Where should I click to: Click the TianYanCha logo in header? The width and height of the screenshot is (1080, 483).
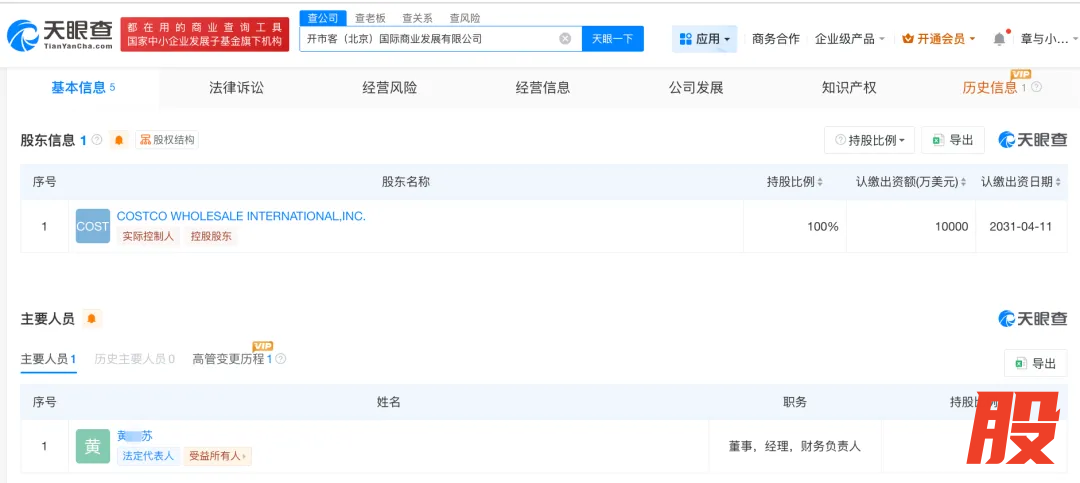click(60, 35)
